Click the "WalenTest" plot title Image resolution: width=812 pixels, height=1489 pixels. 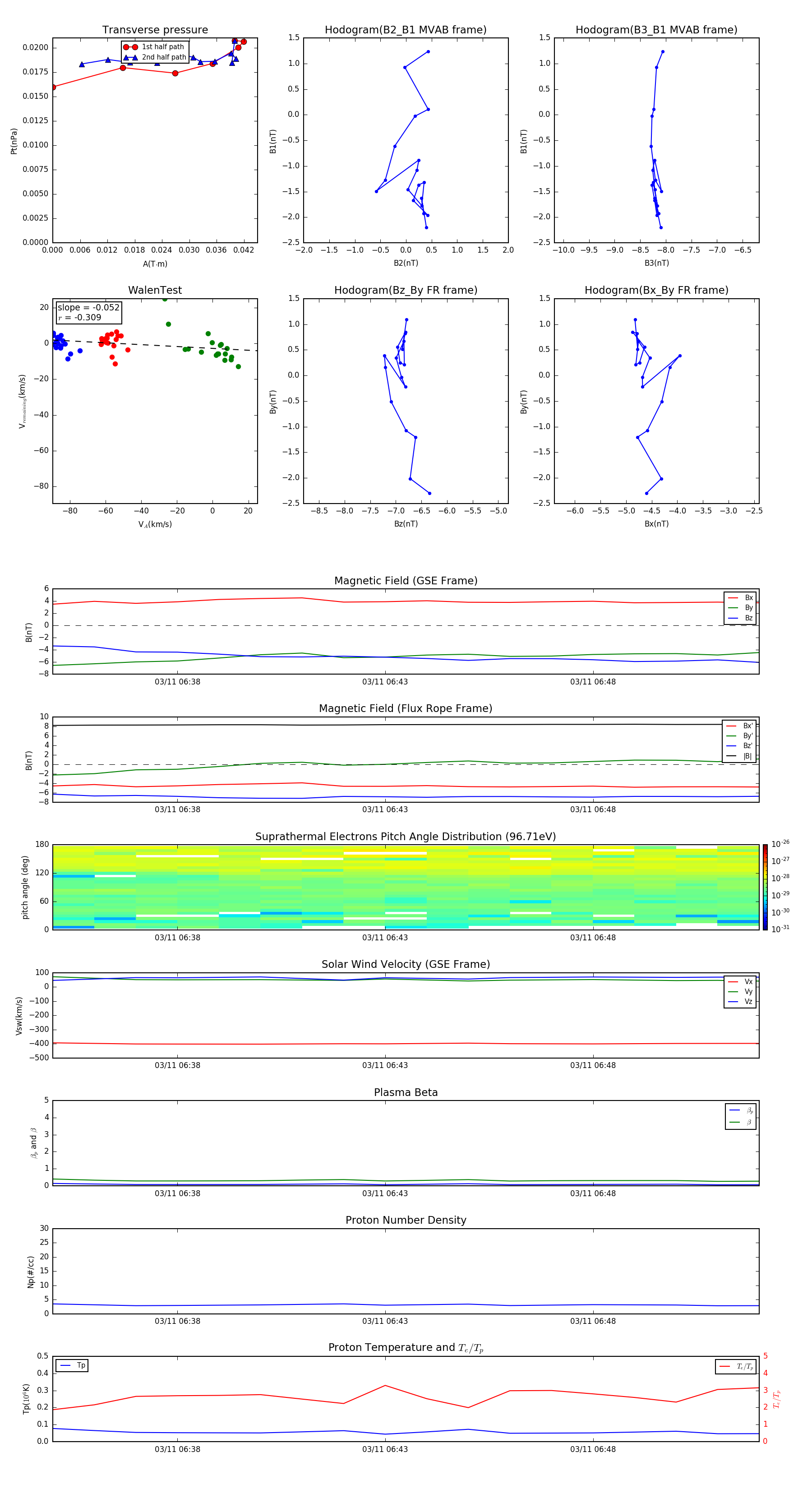155,290
